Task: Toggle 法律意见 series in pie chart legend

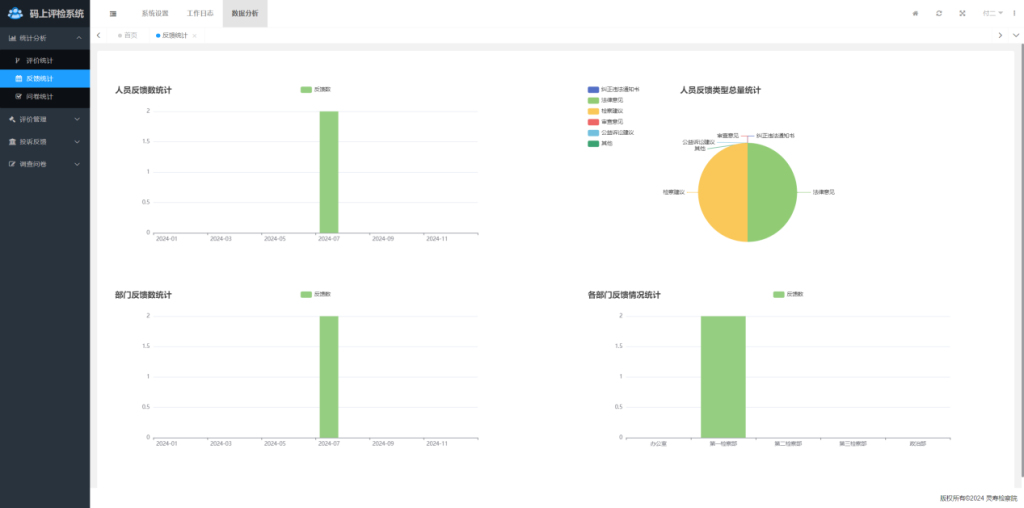Action: 606,100
